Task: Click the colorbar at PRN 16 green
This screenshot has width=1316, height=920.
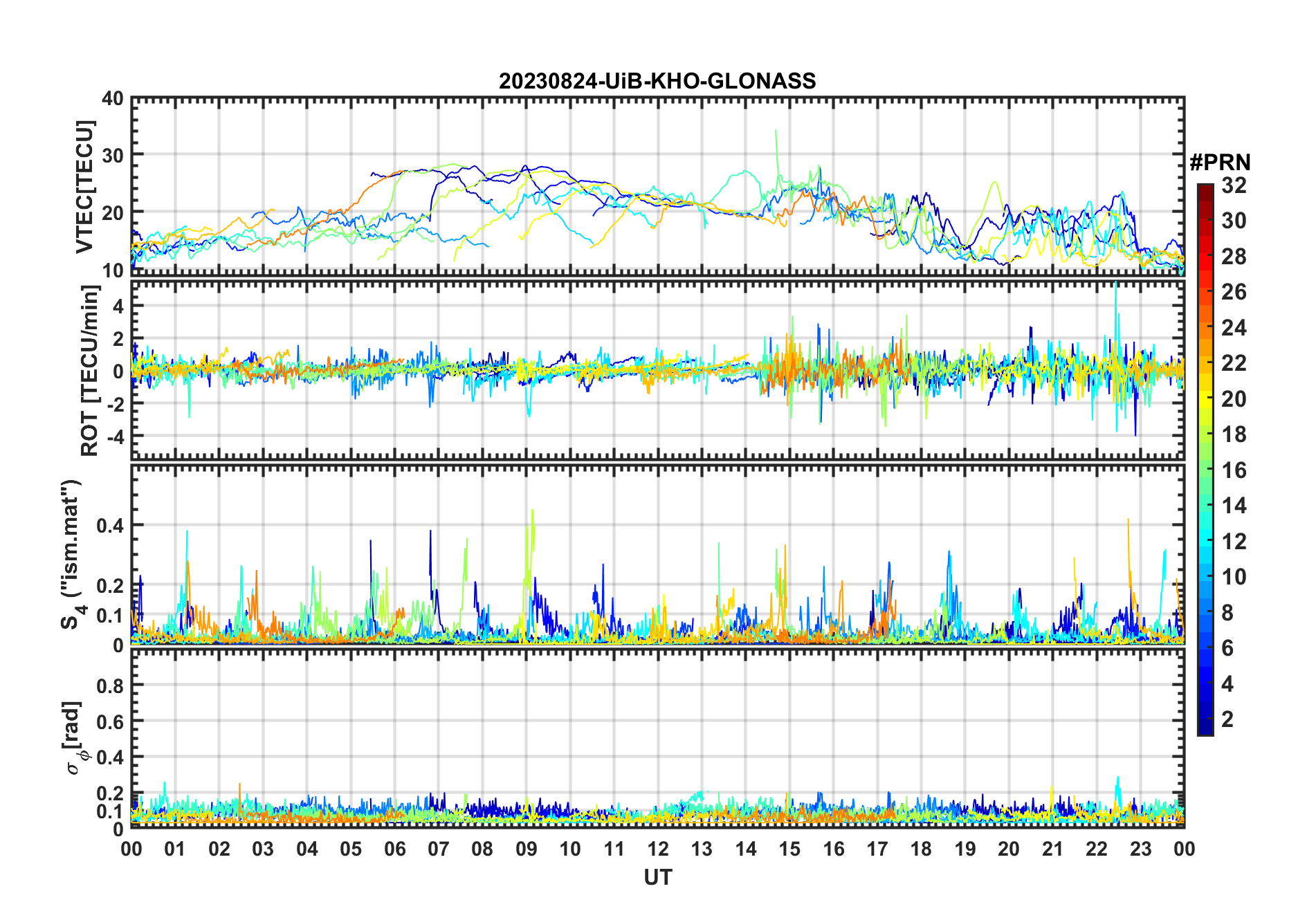Action: (1205, 470)
